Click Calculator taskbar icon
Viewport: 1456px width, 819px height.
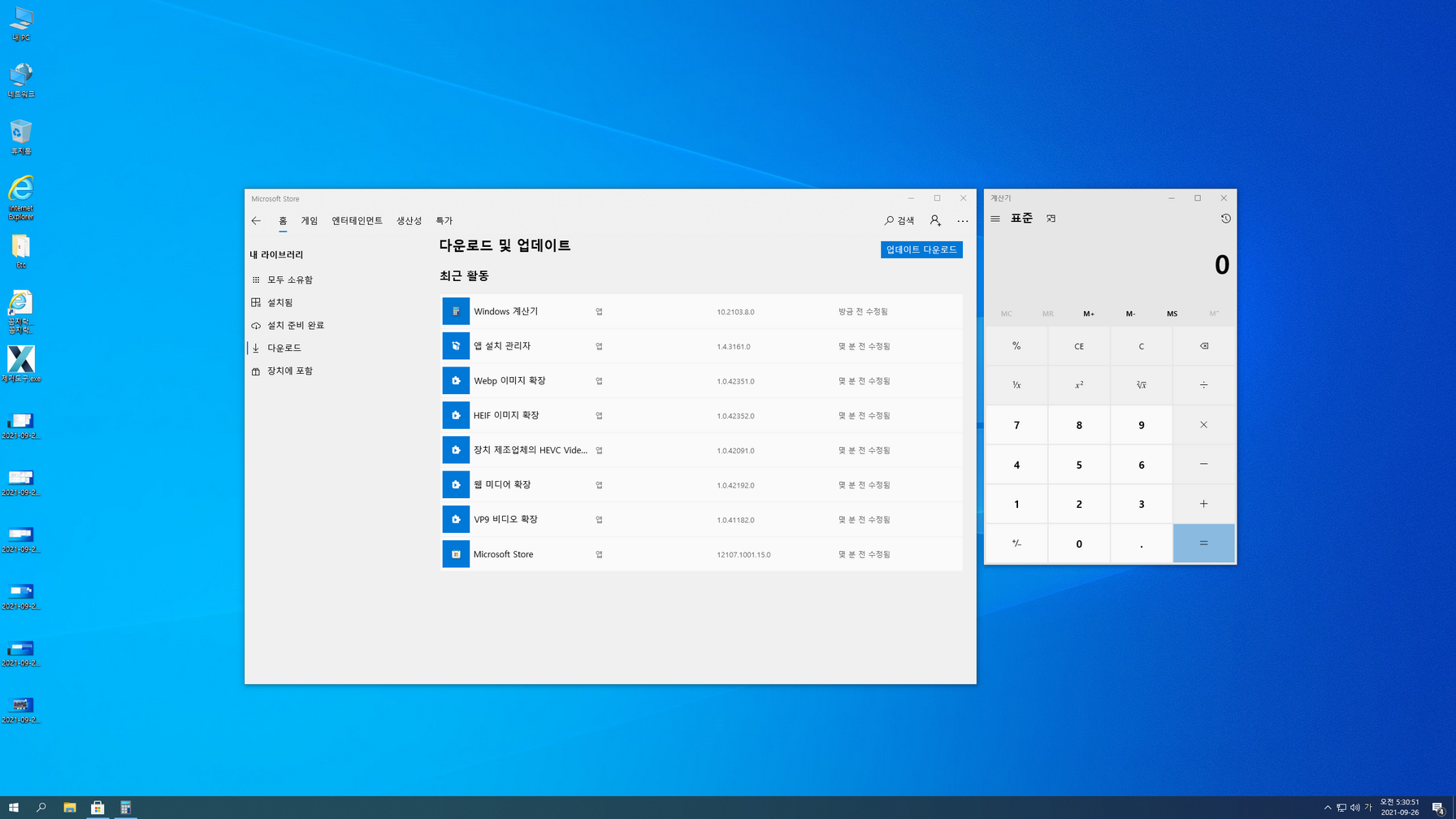tap(126, 808)
